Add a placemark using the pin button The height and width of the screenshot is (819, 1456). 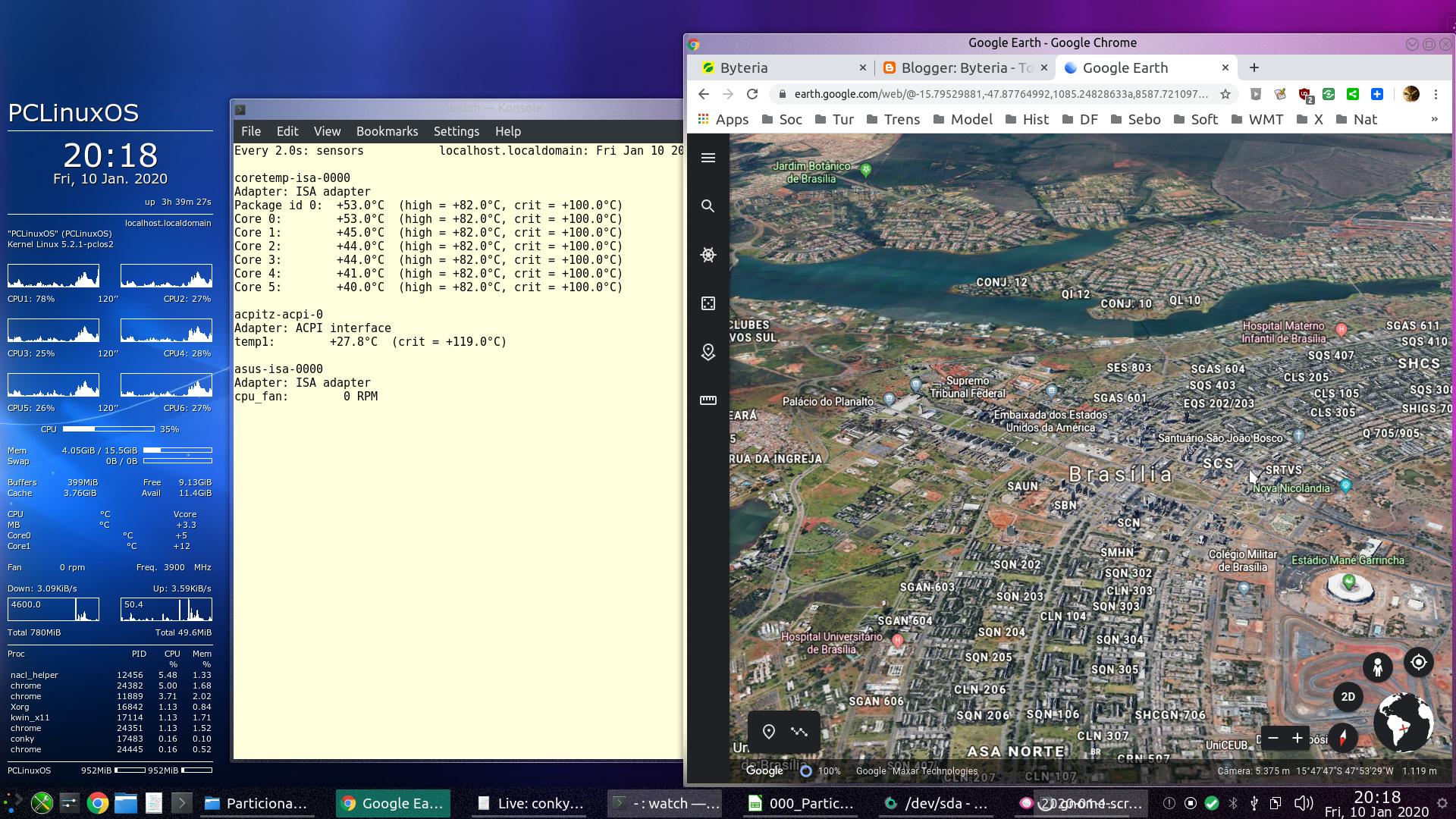769,732
